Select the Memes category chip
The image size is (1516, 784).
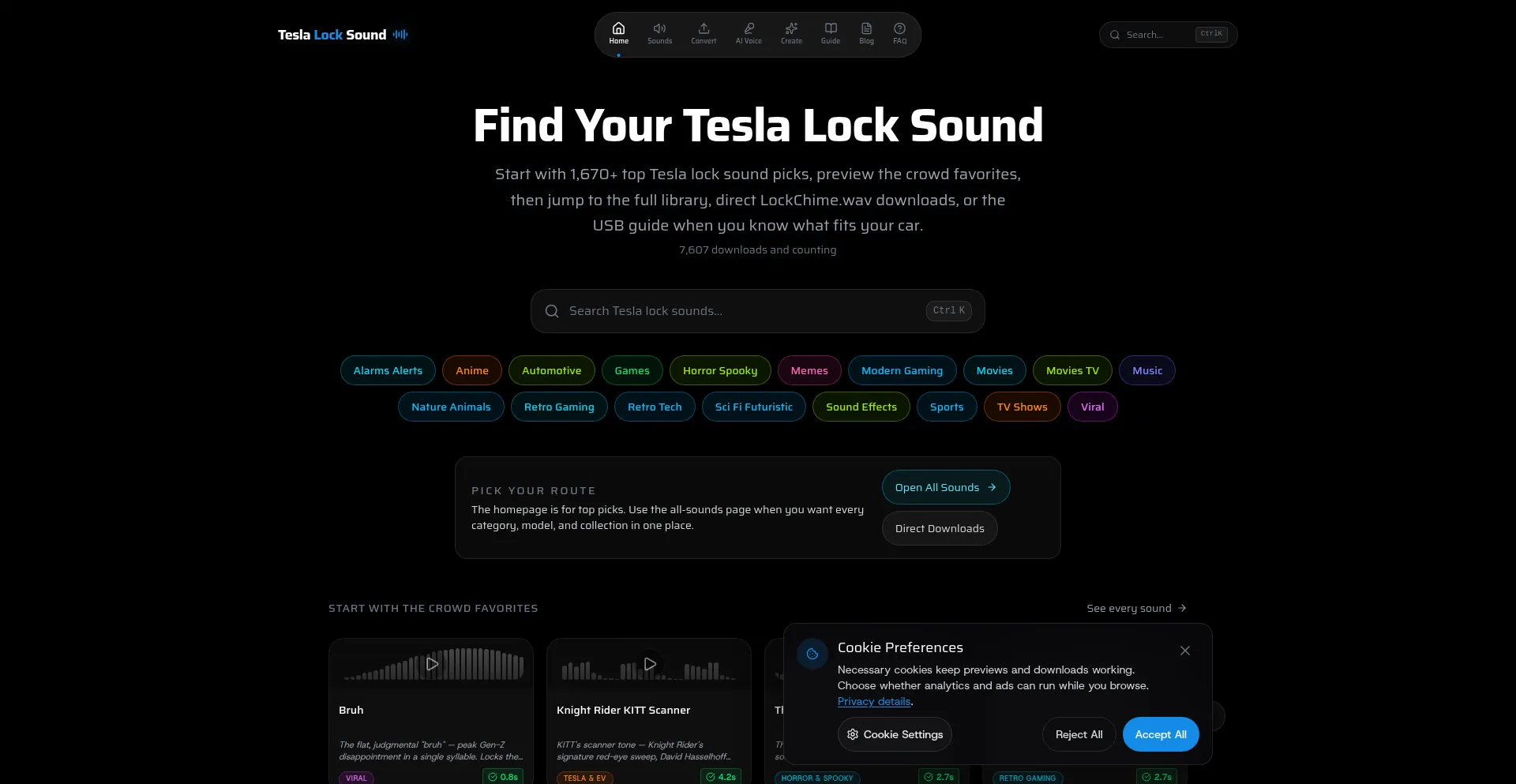point(809,370)
